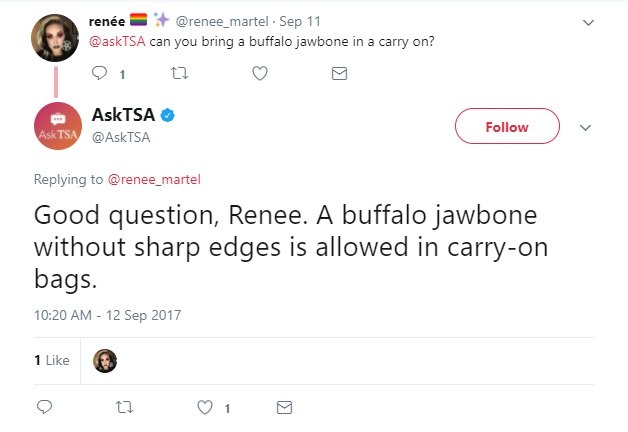The height and width of the screenshot is (432, 628).
Task: Expand renée's tweet options chevron
Action: point(587,21)
